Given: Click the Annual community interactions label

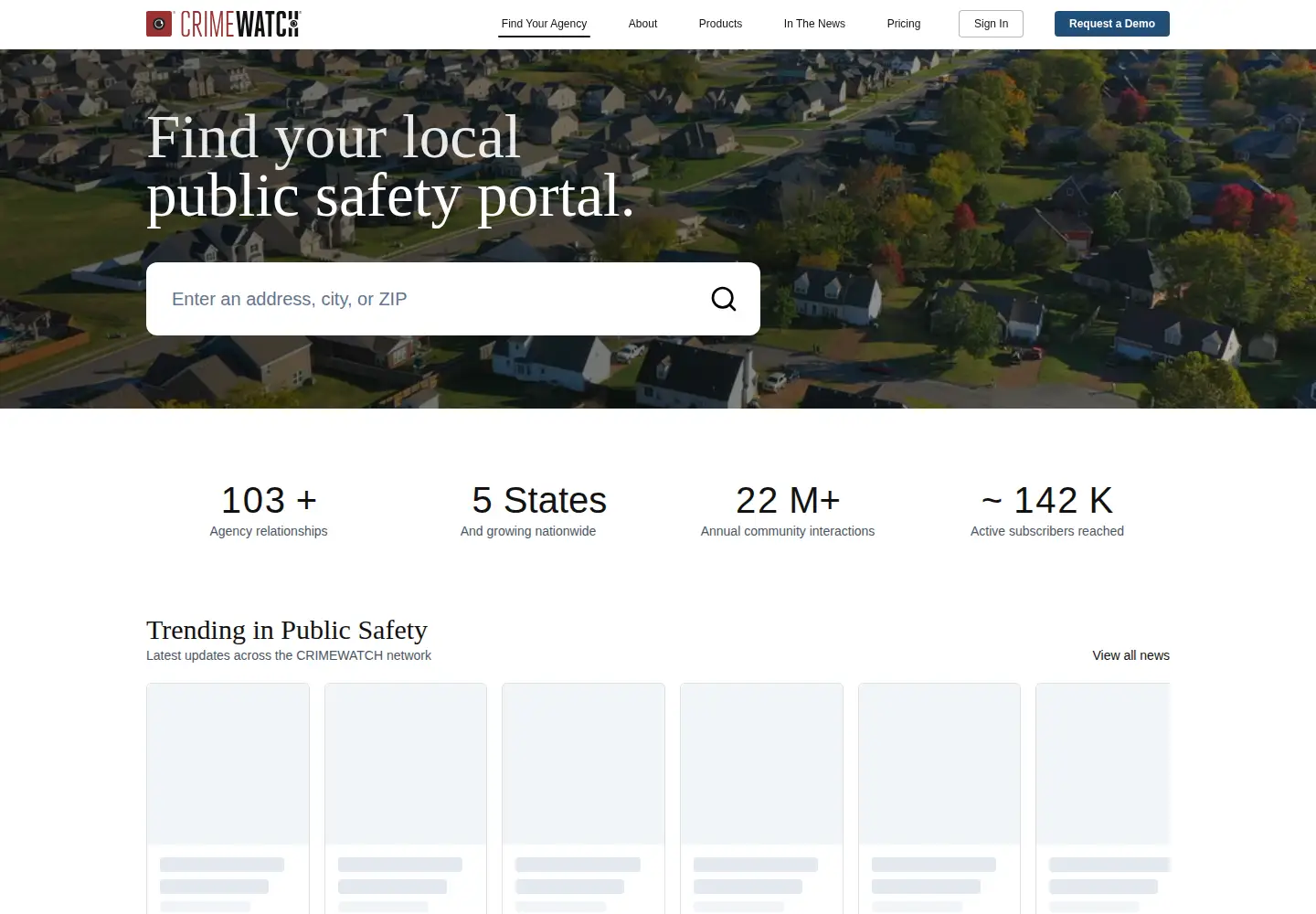Looking at the screenshot, I should [x=788, y=531].
